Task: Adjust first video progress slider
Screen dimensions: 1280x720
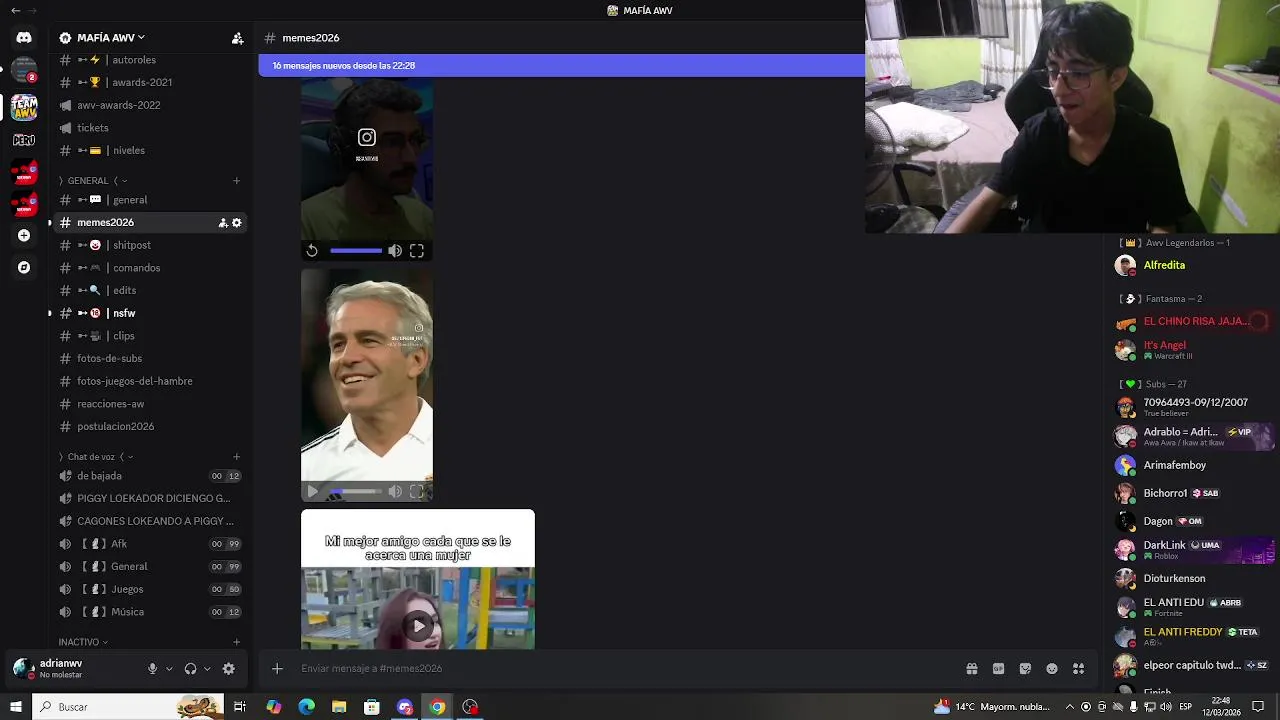Action: click(x=356, y=251)
